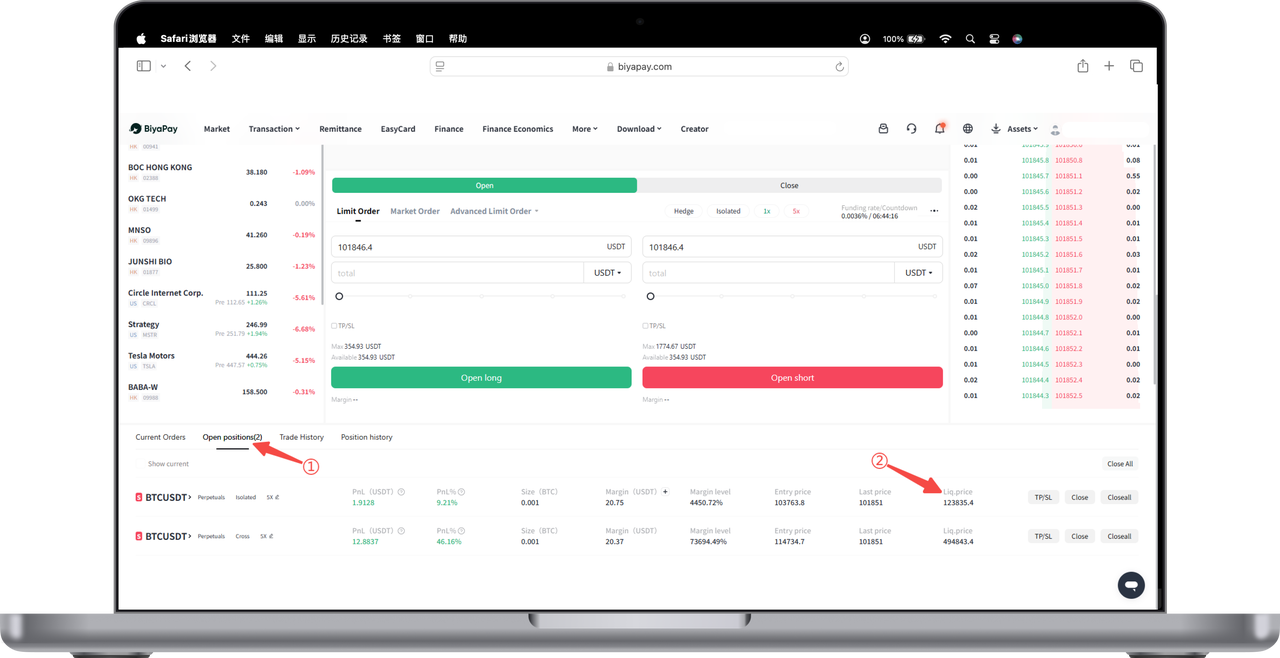Click Safari's new tab plus icon
The image size is (1280, 658).
(x=1109, y=66)
